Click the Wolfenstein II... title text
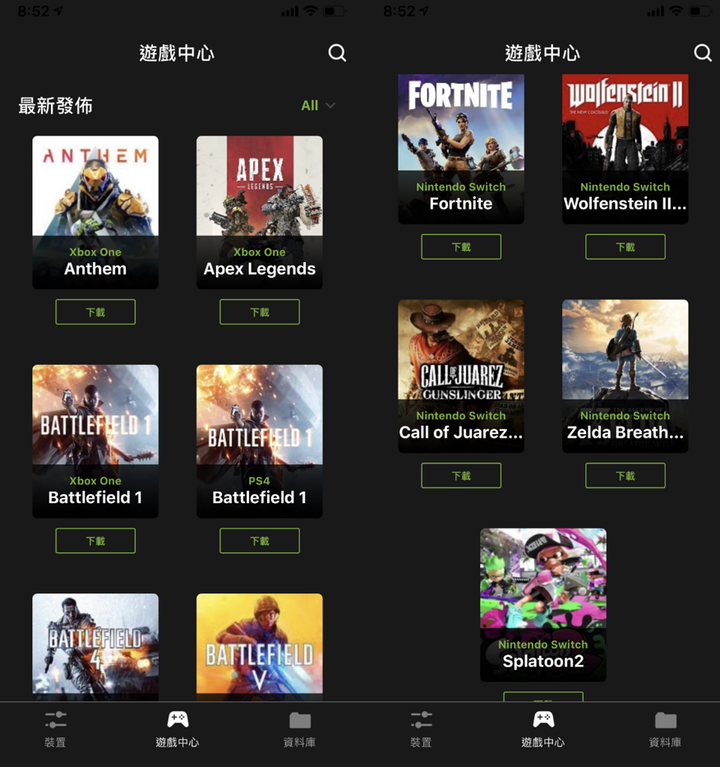 (x=626, y=203)
